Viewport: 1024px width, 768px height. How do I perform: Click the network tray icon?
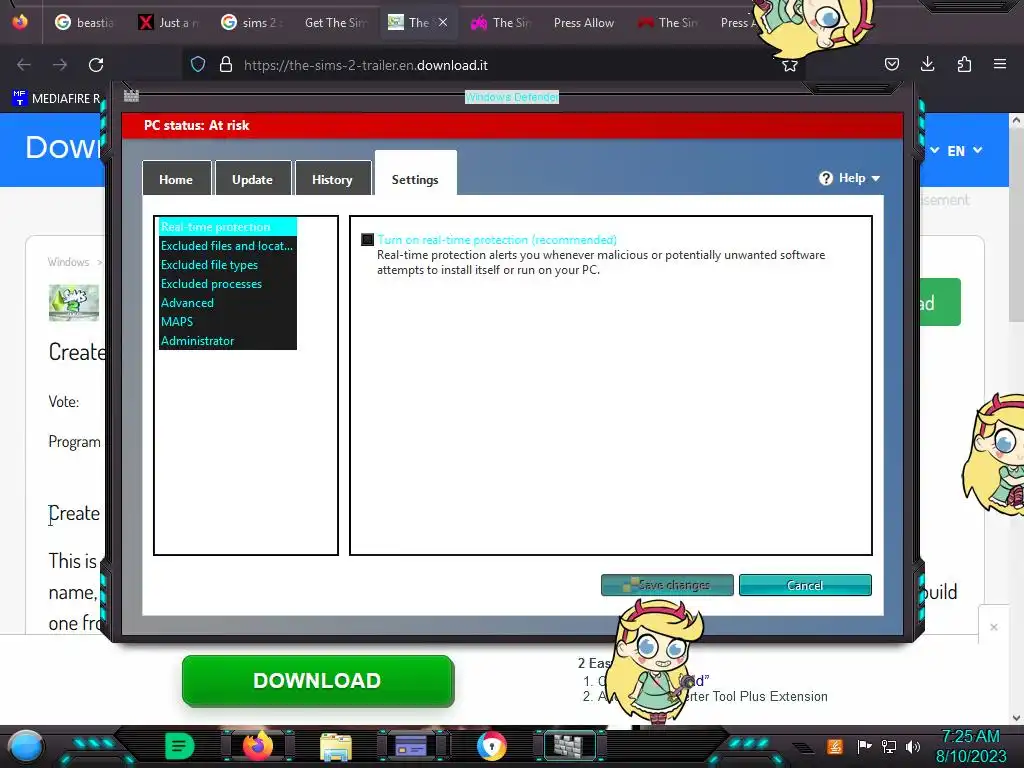click(889, 746)
